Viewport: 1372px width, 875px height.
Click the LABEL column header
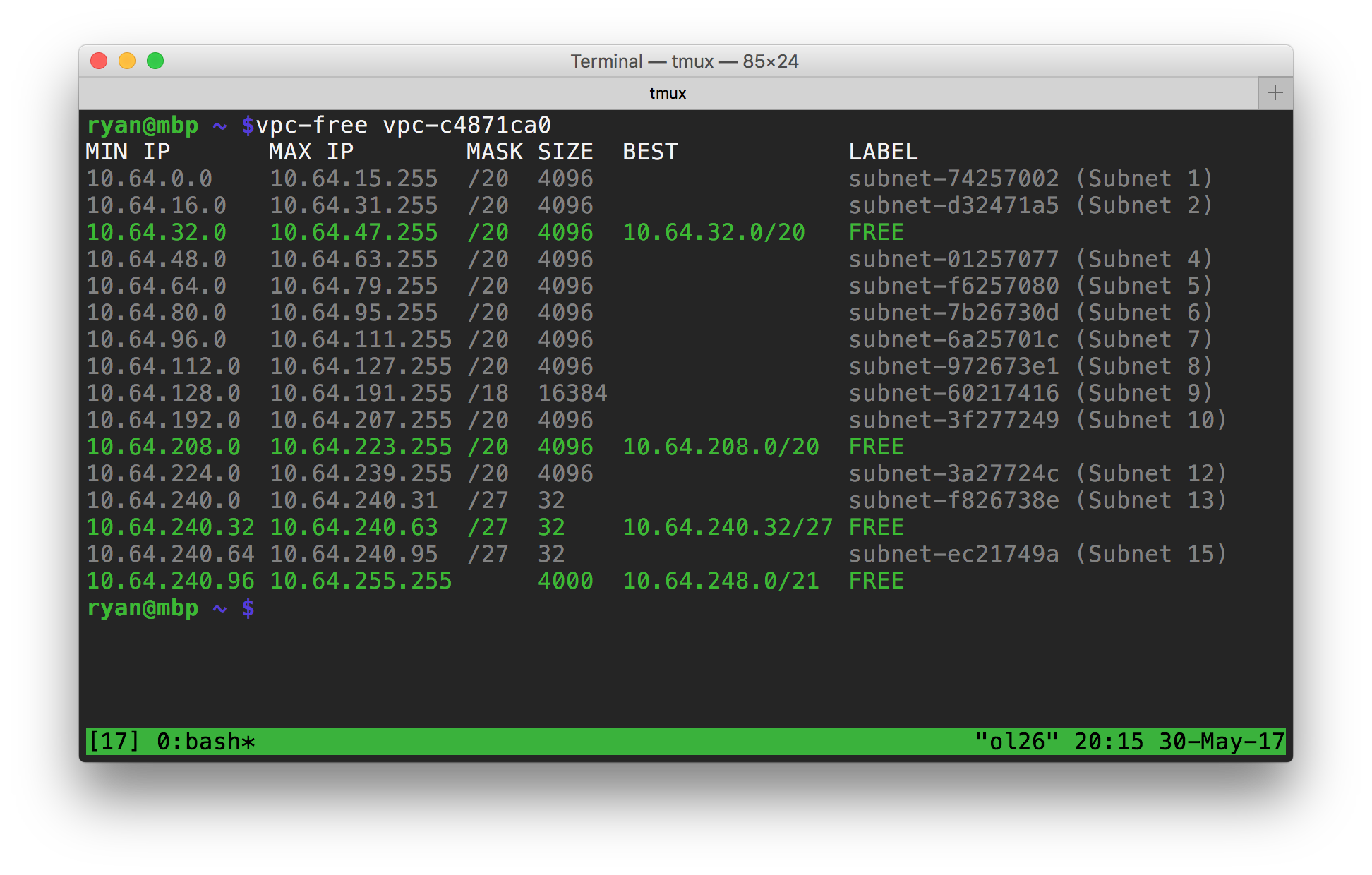882,152
